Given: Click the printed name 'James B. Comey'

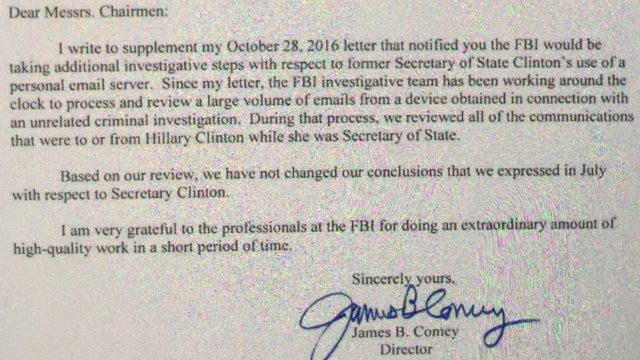Looking at the screenshot, I should [404, 332].
